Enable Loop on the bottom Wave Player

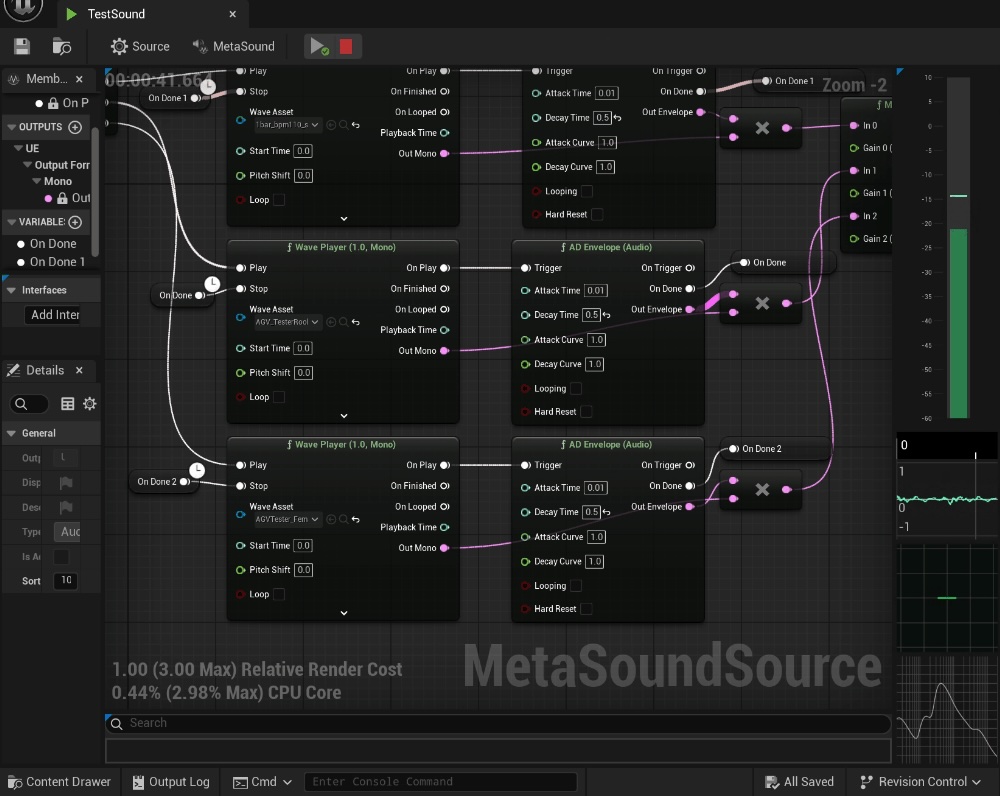pyautogui.click(x=279, y=594)
